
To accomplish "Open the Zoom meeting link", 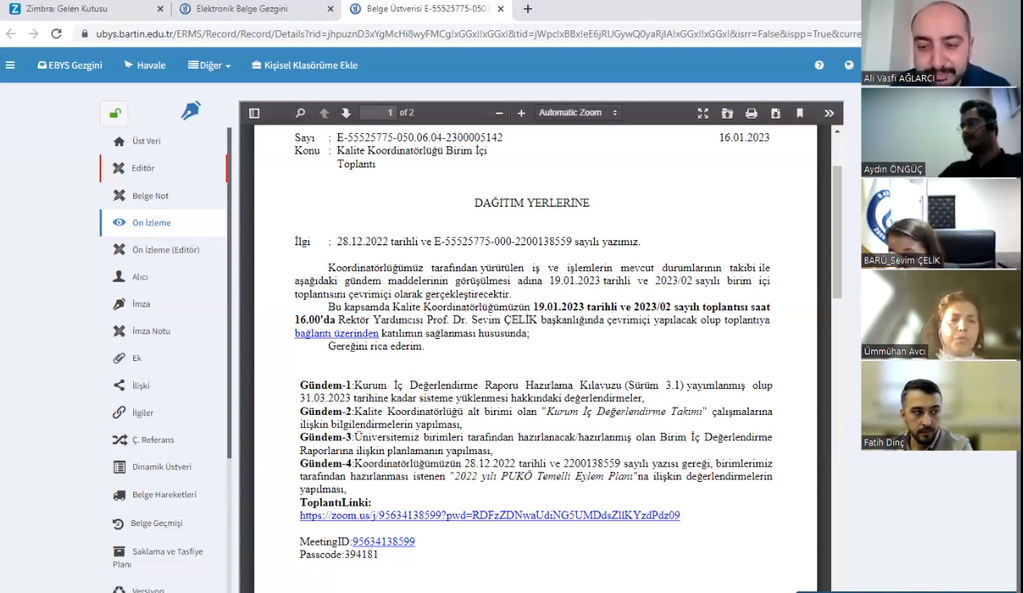I will coord(489,516).
